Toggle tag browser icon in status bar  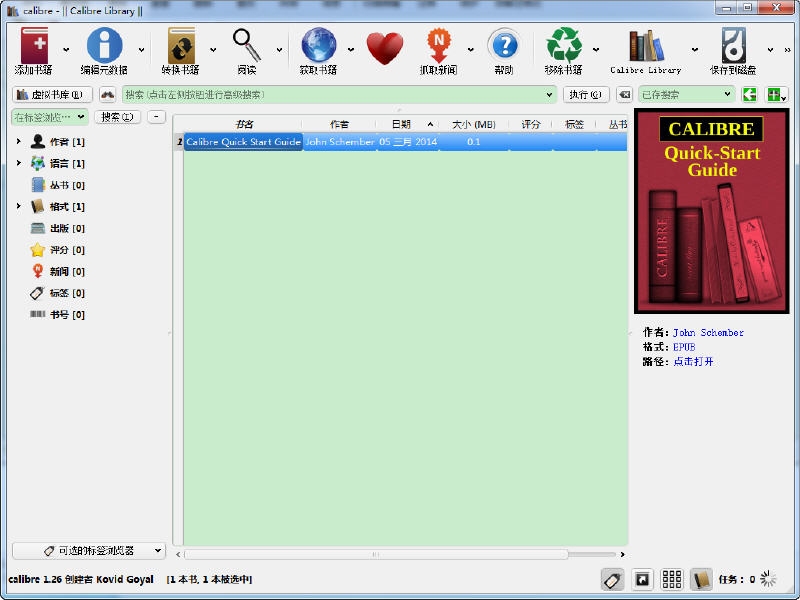pyautogui.click(x=612, y=580)
